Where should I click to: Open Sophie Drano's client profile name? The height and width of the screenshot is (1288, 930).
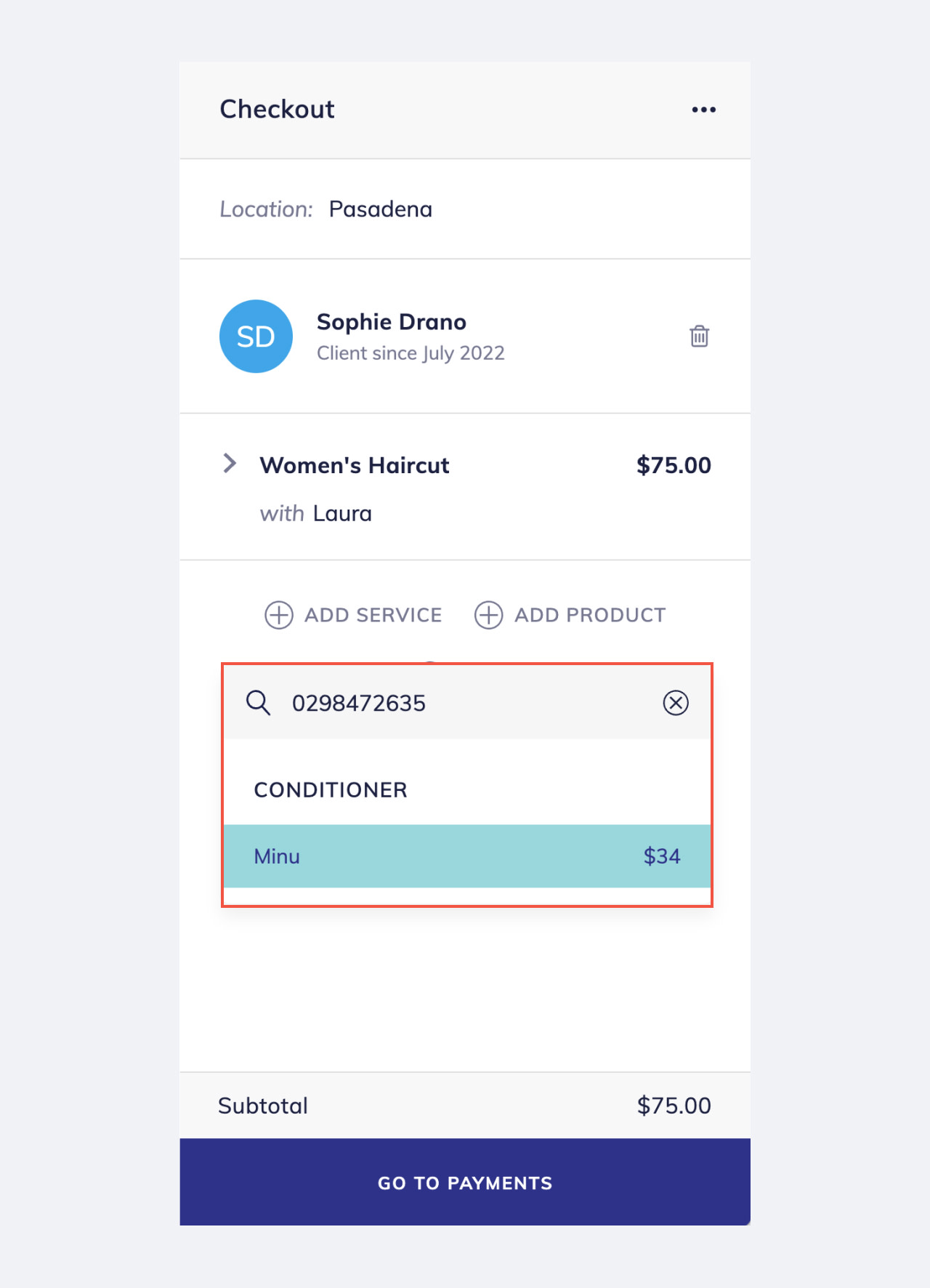tap(392, 322)
